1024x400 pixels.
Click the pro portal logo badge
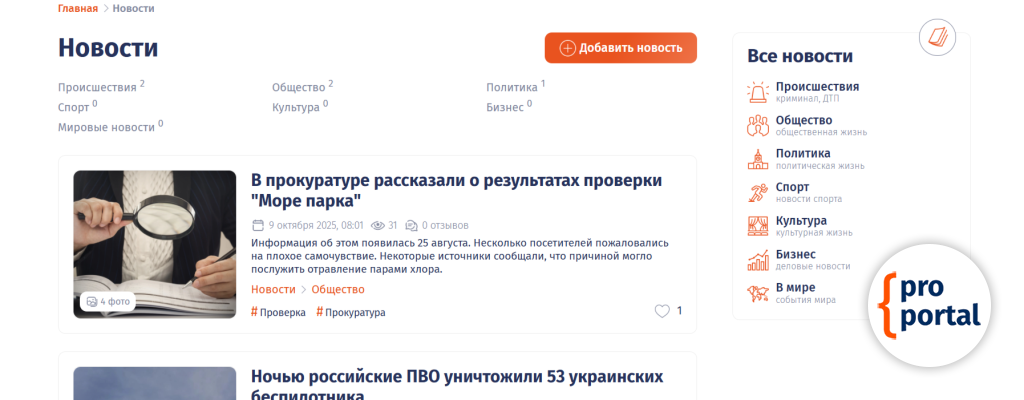929,303
